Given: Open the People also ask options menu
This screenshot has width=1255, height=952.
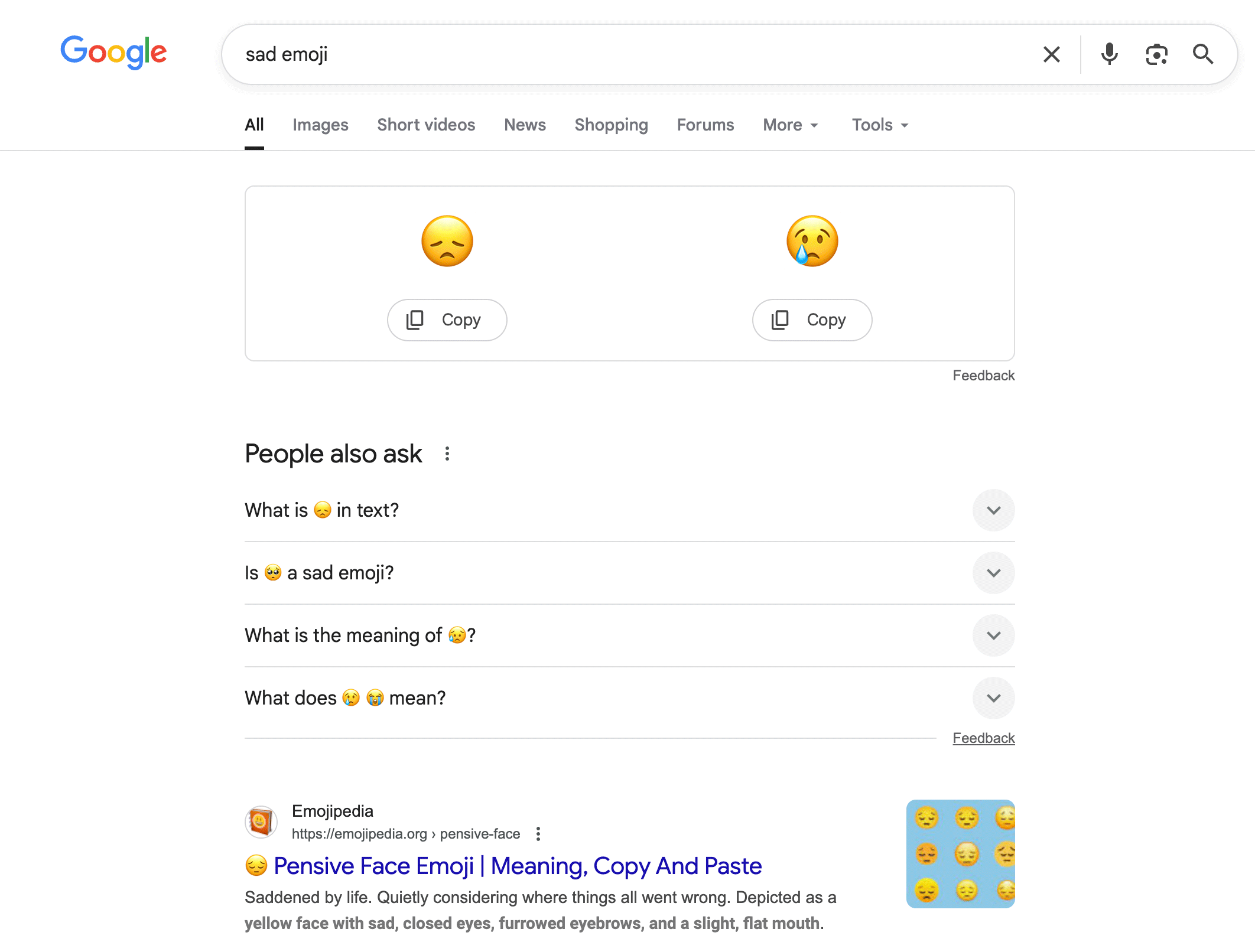Looking at the screenshot, I should pos(447,454).
